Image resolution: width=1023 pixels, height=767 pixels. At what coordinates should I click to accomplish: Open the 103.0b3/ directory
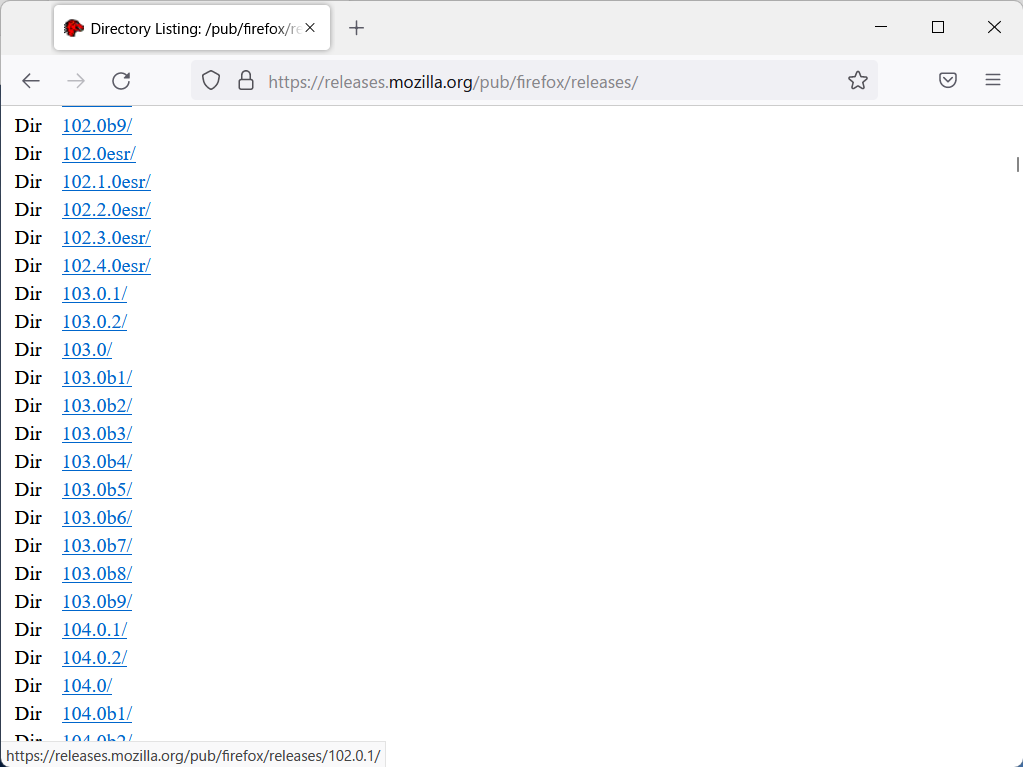coord(97,434)
